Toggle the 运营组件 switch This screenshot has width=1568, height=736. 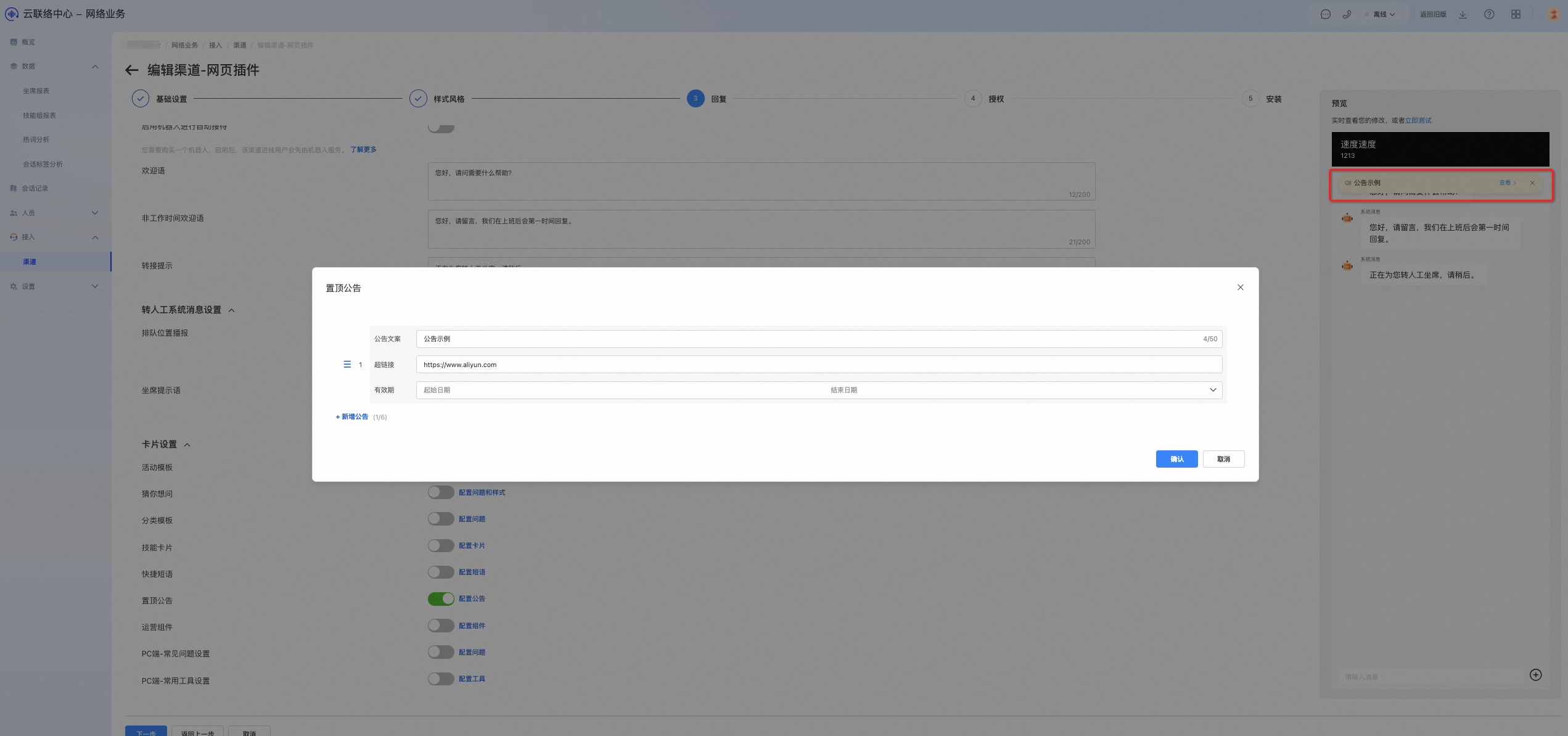[441, 626]
